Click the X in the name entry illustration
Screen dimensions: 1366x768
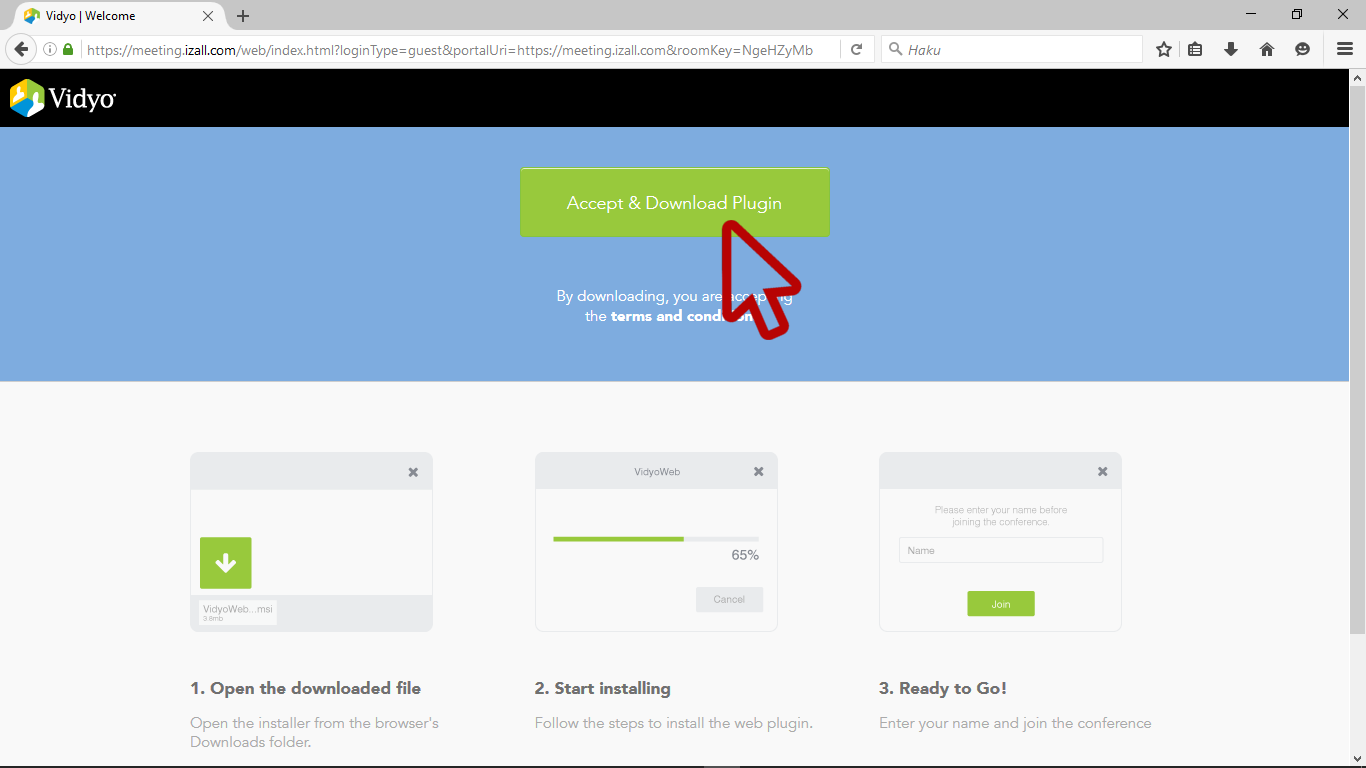pyautogui.click(x=1102, y=471)
